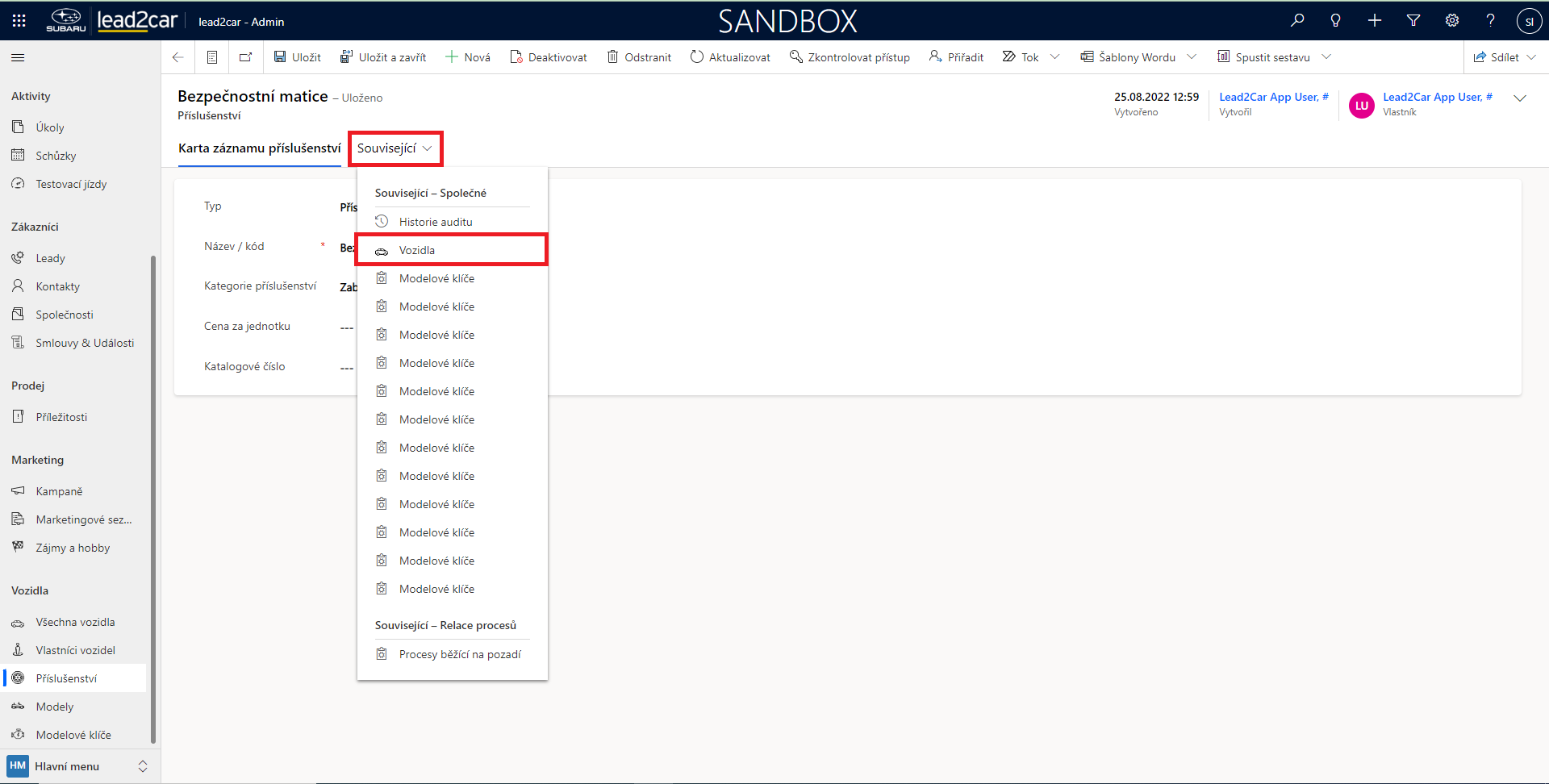1549x784 pixels.
Task: Click the Uložit a zavřít button
Action: pos(383,57)
